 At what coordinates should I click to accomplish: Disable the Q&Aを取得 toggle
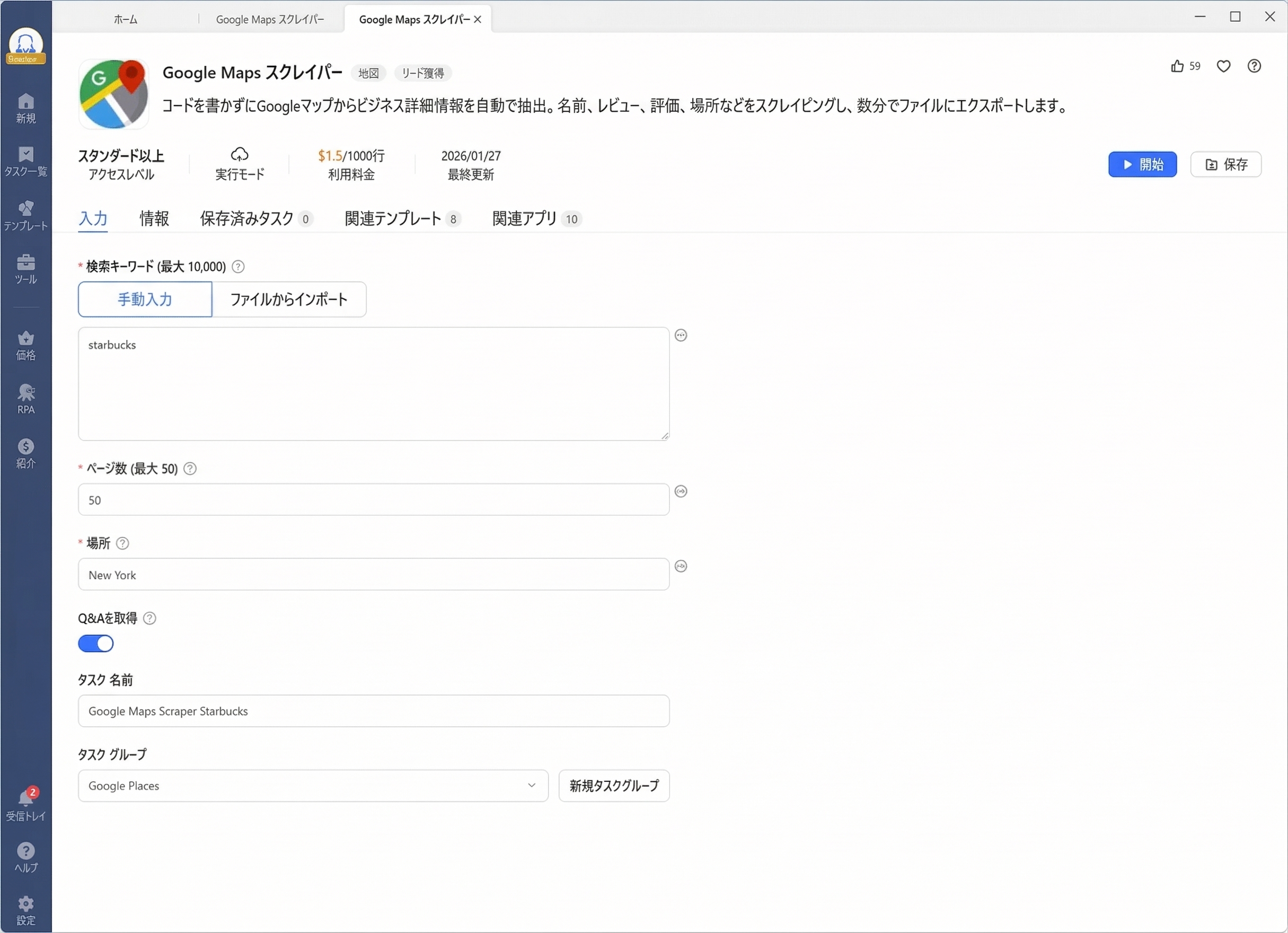click(x=96, y=644)
